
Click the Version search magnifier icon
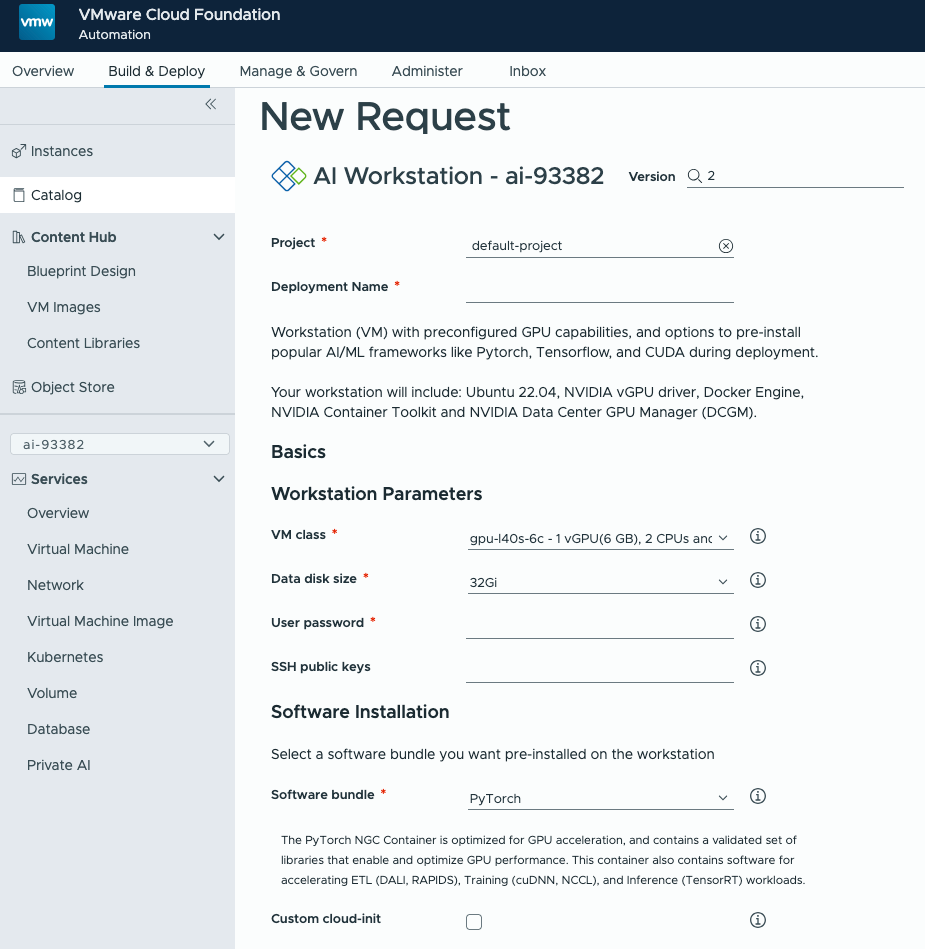(x=694, y=176)
